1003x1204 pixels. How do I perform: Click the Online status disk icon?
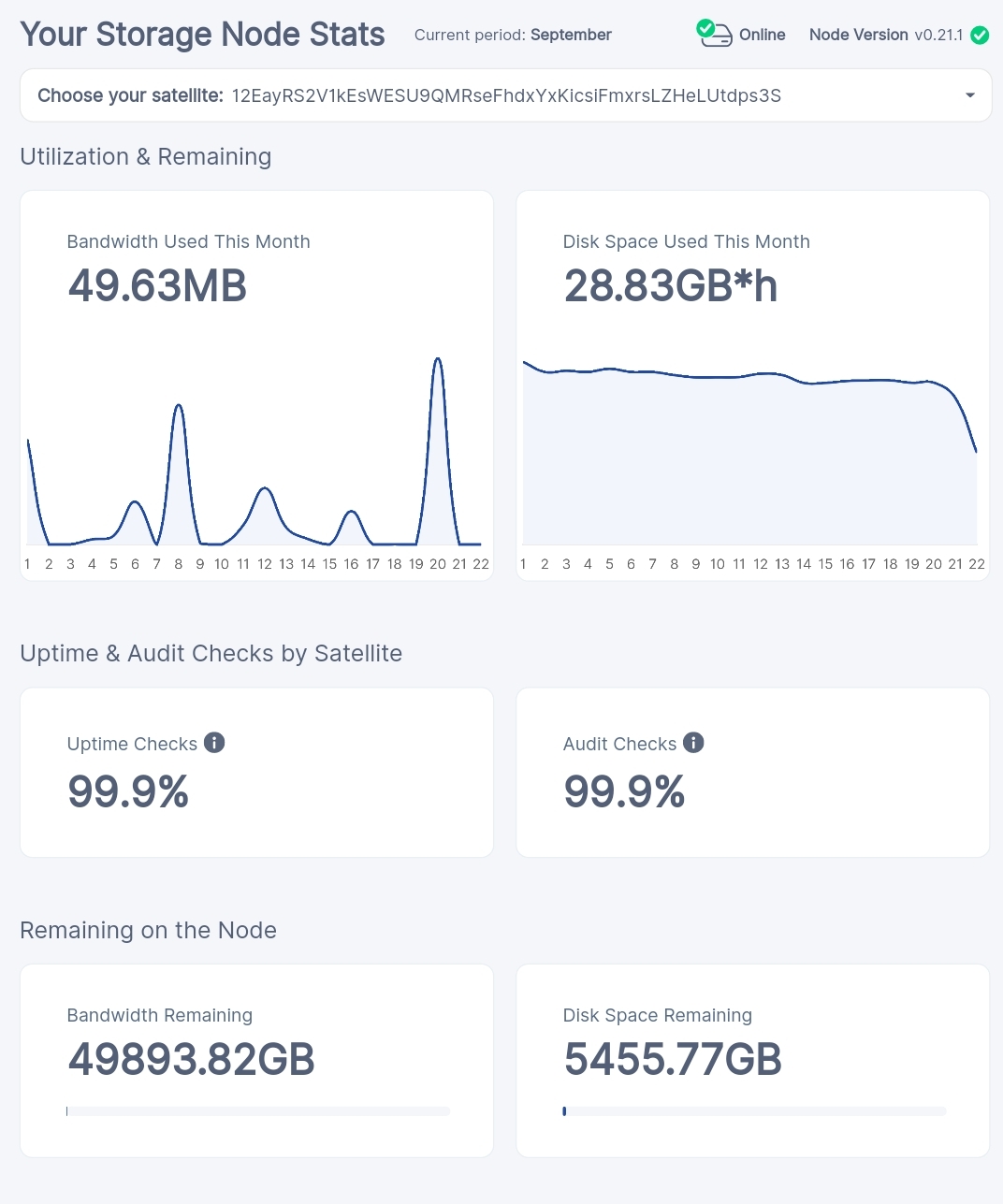click(715, 35)
